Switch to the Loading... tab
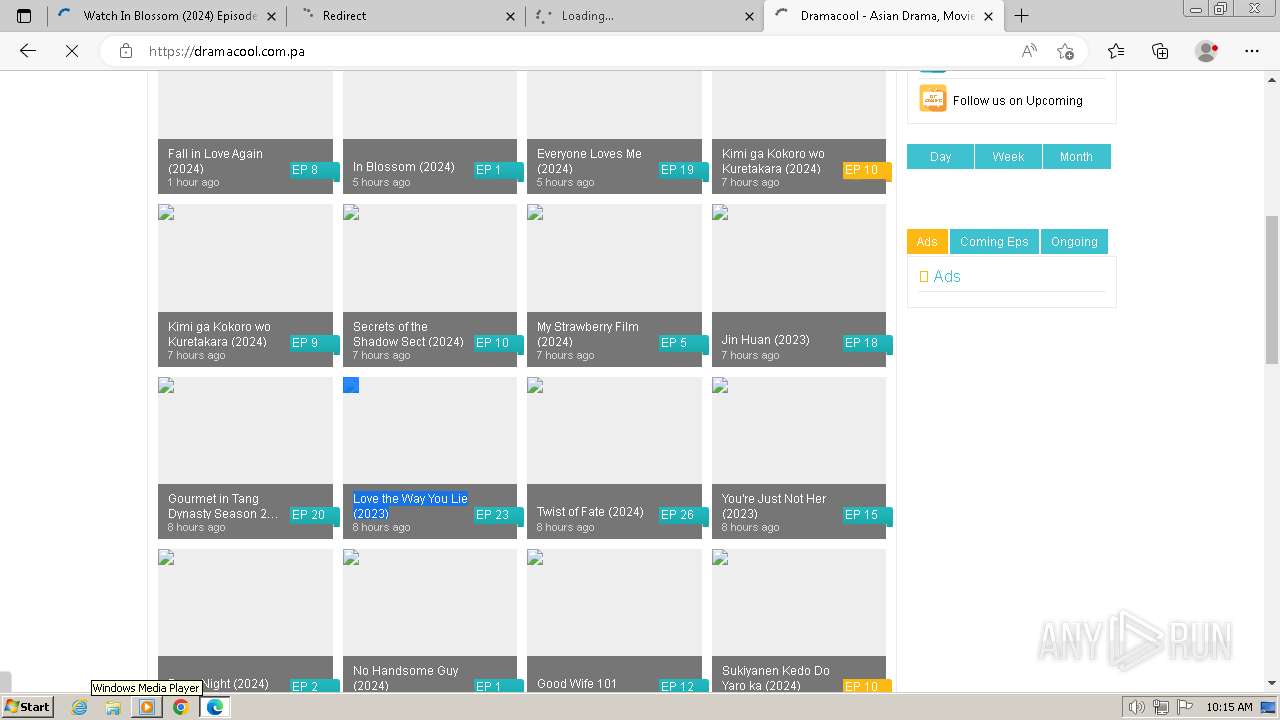This screenshot has height=720, width=1280. 645,16
